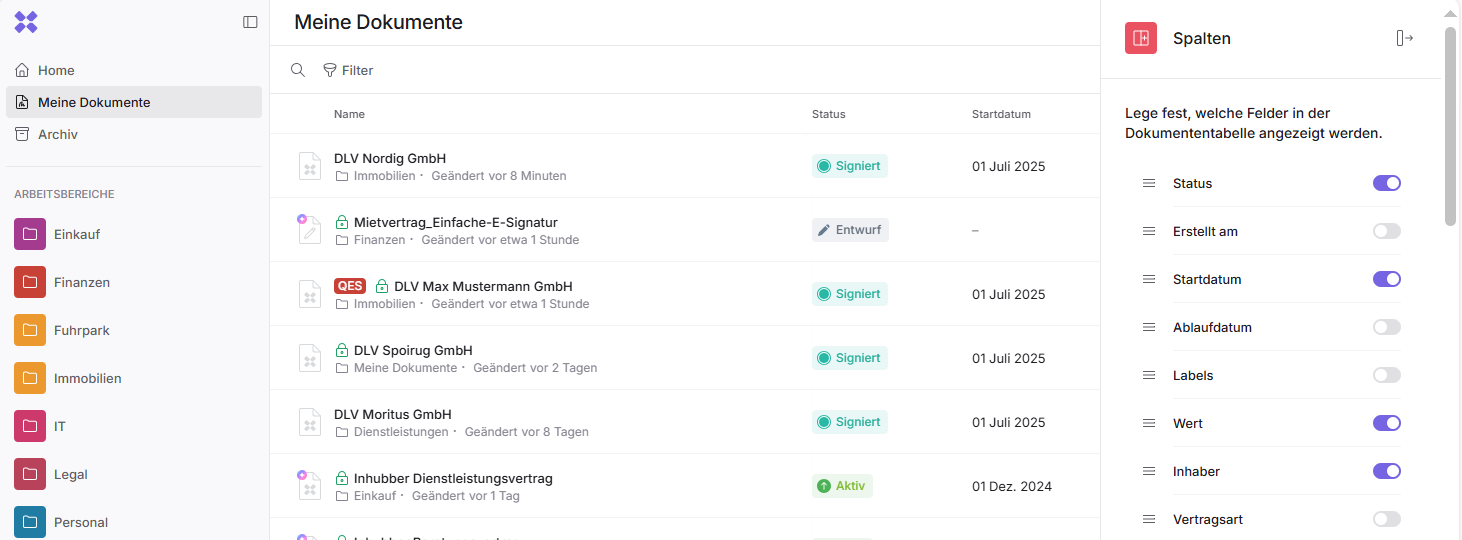Sort by the Startdatum column header
The image size is (1462, 540).
click(1001, 114)
